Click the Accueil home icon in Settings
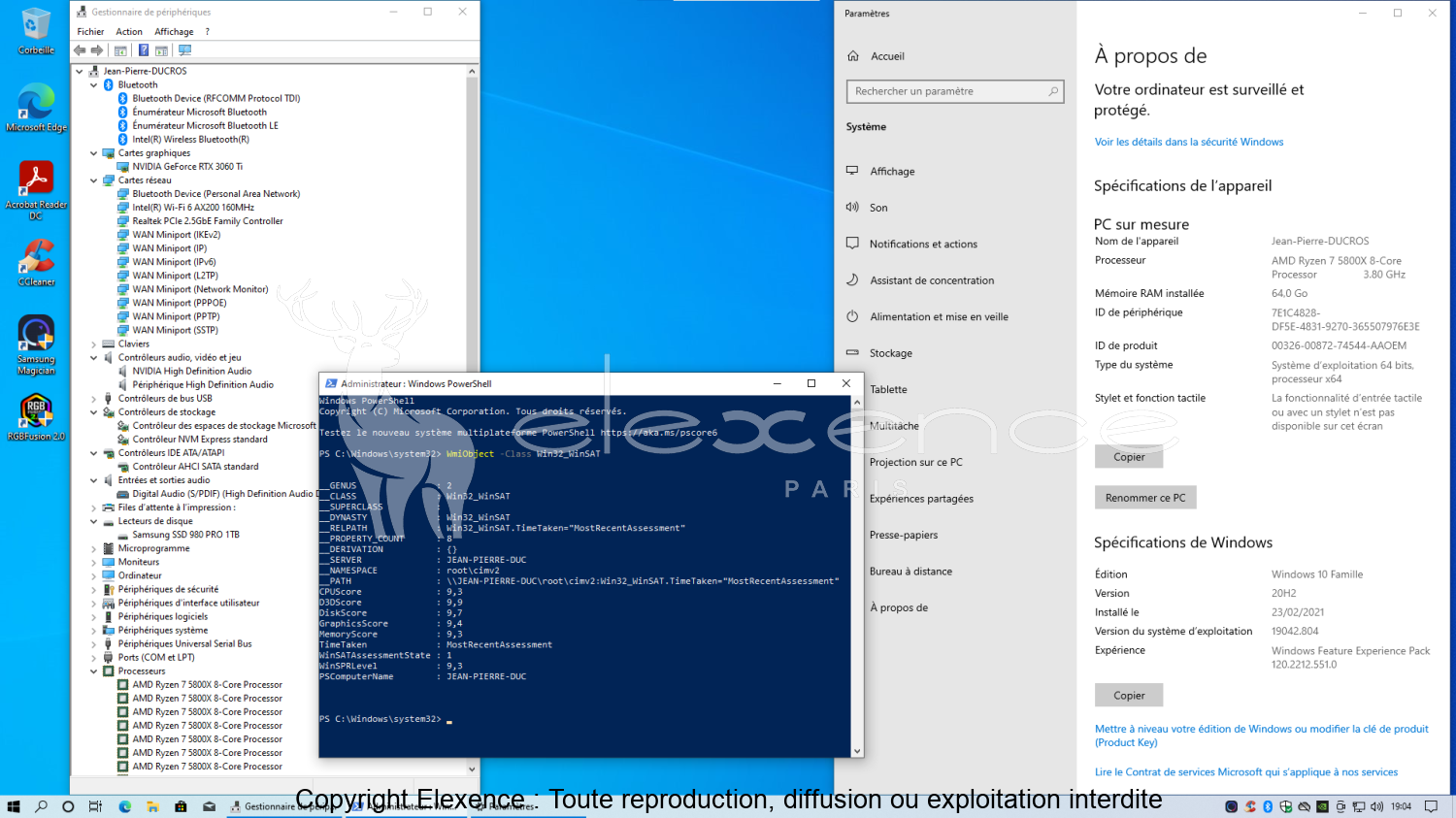The width and height of the screenshot is (1456, 818). (x=853, y=56)
